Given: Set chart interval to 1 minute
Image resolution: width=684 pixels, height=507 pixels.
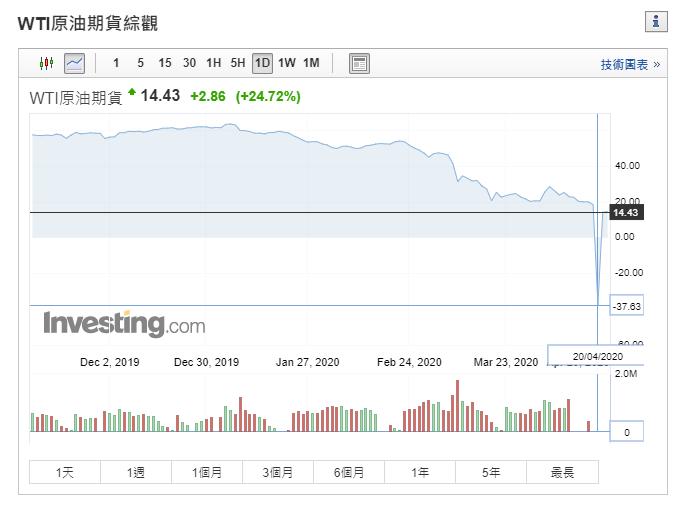Looking at the screenshot, I should point(116,63).
